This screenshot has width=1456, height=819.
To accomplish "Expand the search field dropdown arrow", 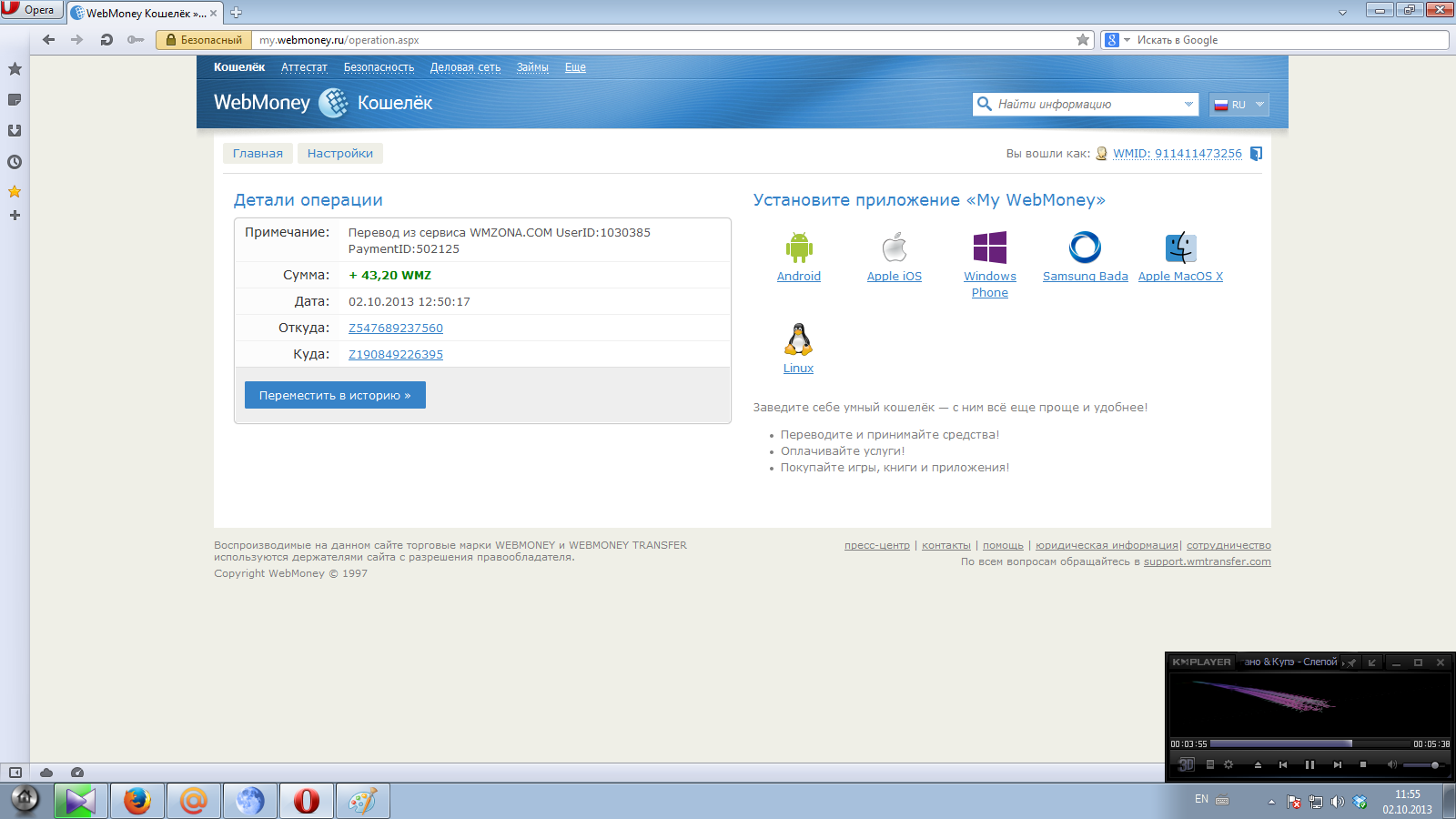I will tap(1188, 105).
